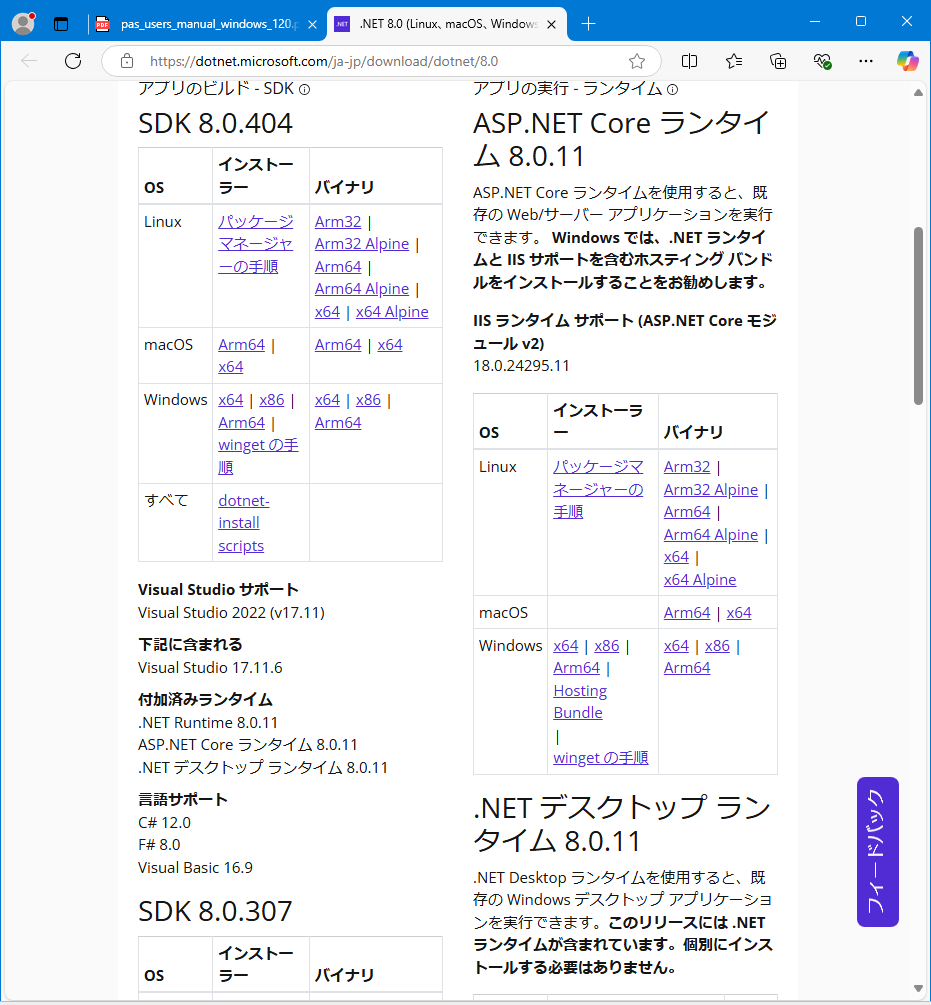Click the address bar URL
931x1005 pixels.
(x=324, y=62)
